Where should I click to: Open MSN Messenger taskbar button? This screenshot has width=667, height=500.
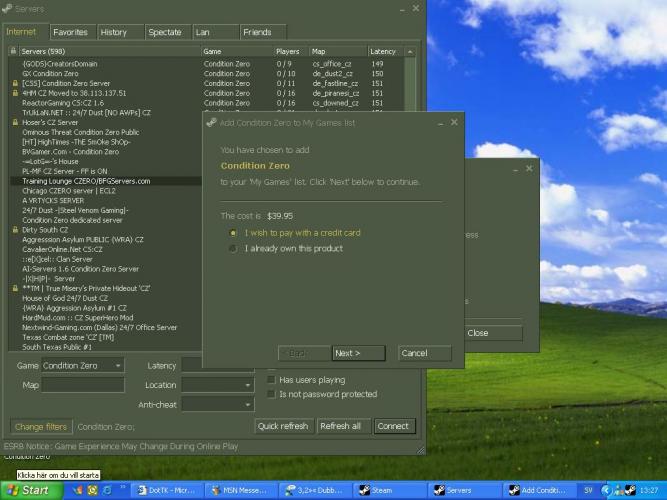[241, 490]
